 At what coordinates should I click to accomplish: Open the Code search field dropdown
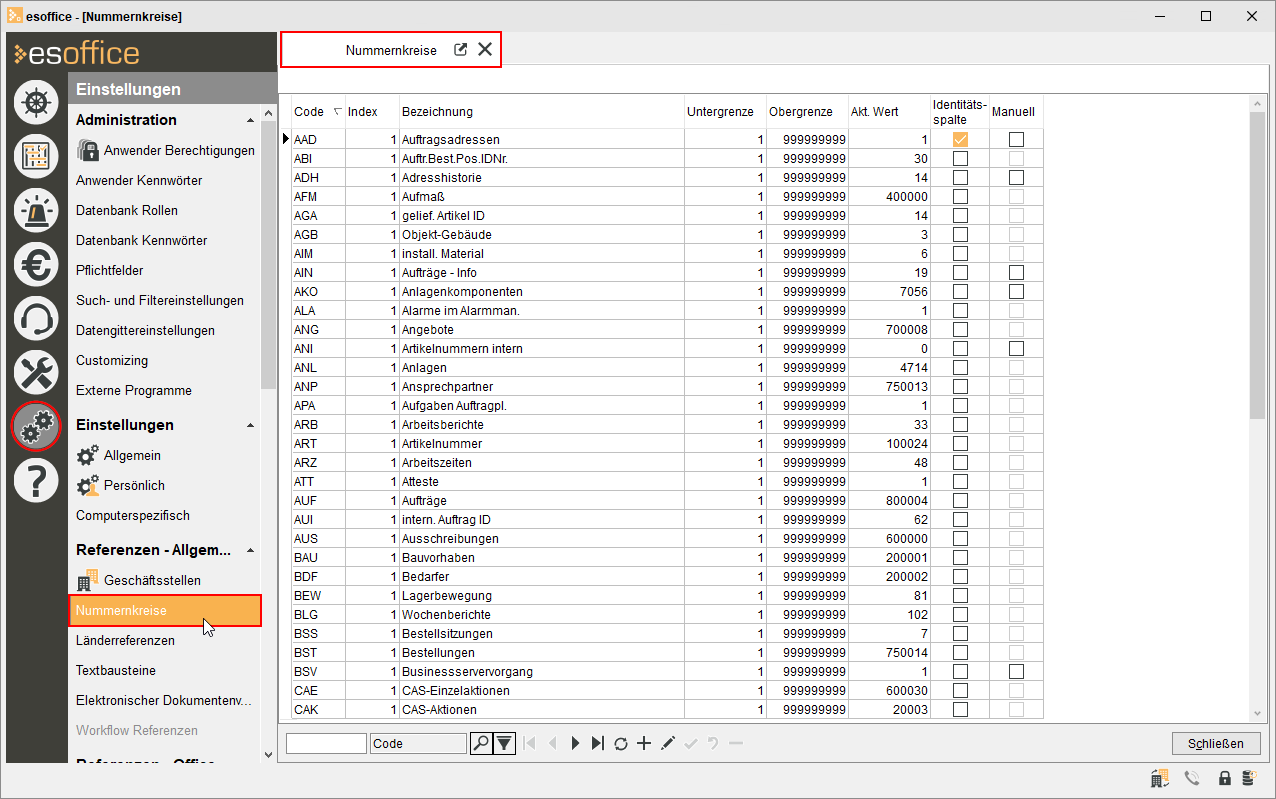coord(418,743)
